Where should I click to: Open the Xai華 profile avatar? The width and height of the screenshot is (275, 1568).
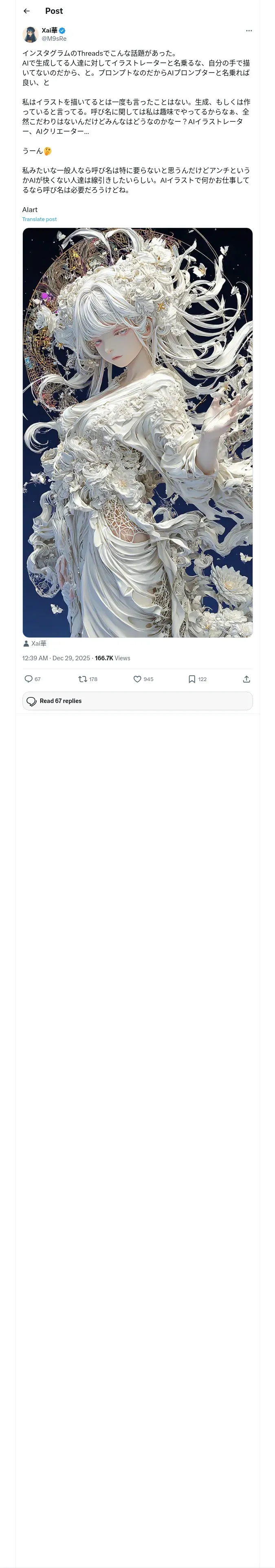(x=31, y=34)
